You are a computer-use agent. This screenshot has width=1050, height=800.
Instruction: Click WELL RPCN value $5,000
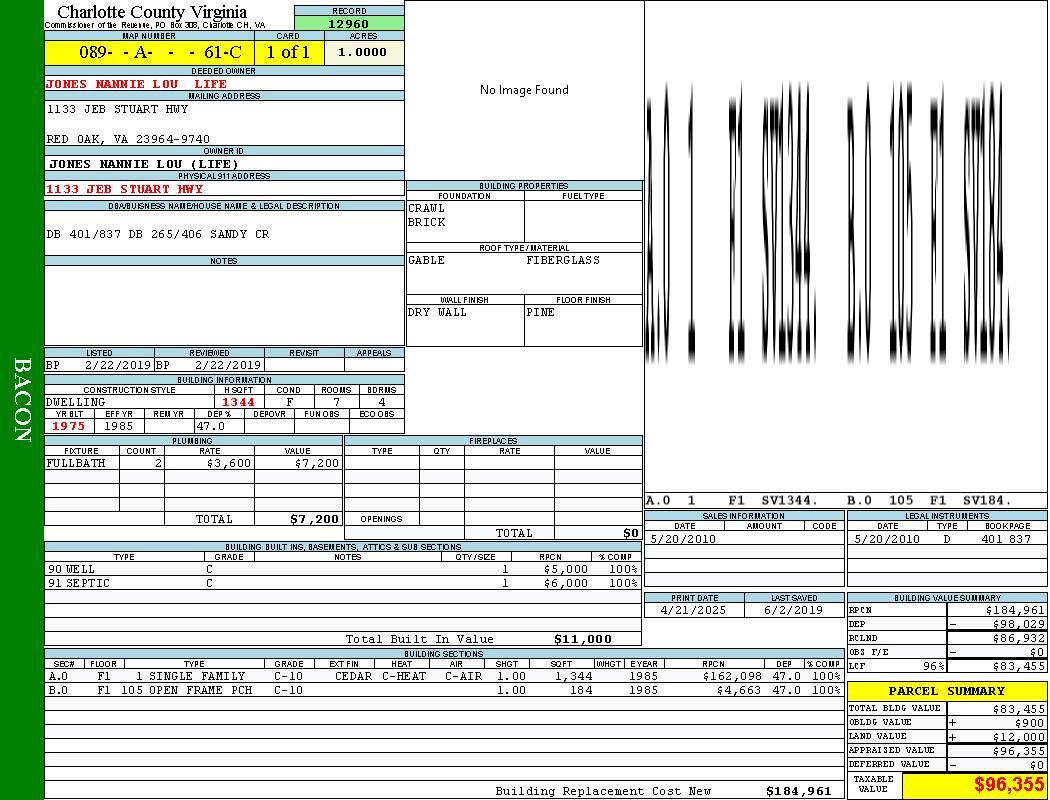pyautogui.click(x=566, y=569)
